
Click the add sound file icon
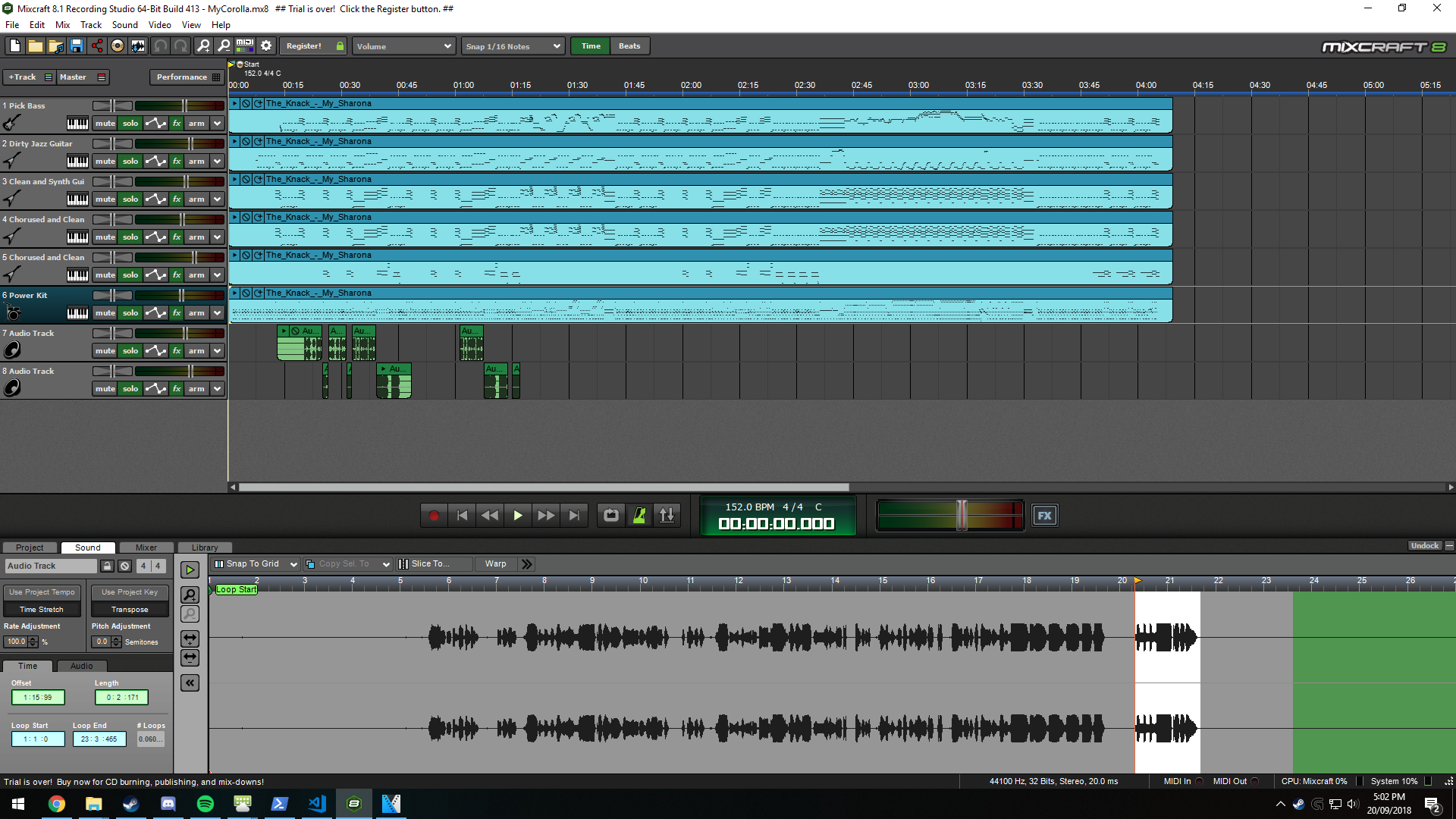[x=55, y=46]
